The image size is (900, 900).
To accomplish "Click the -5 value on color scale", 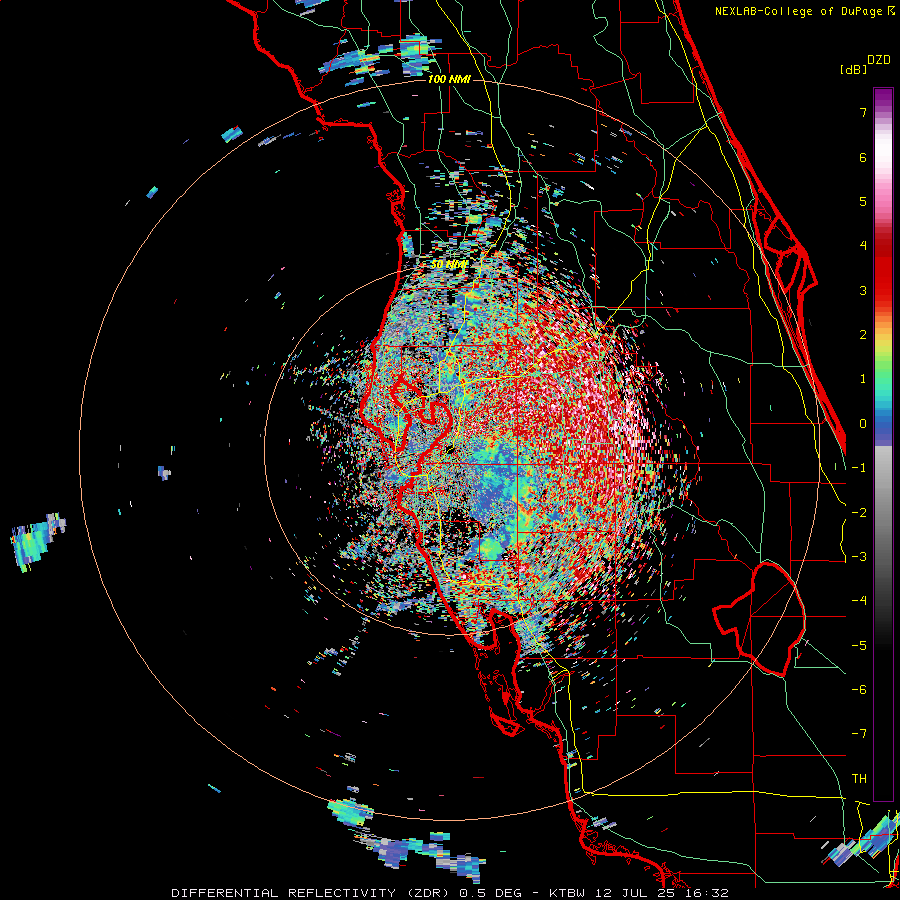I will click(x=859, y=646).
